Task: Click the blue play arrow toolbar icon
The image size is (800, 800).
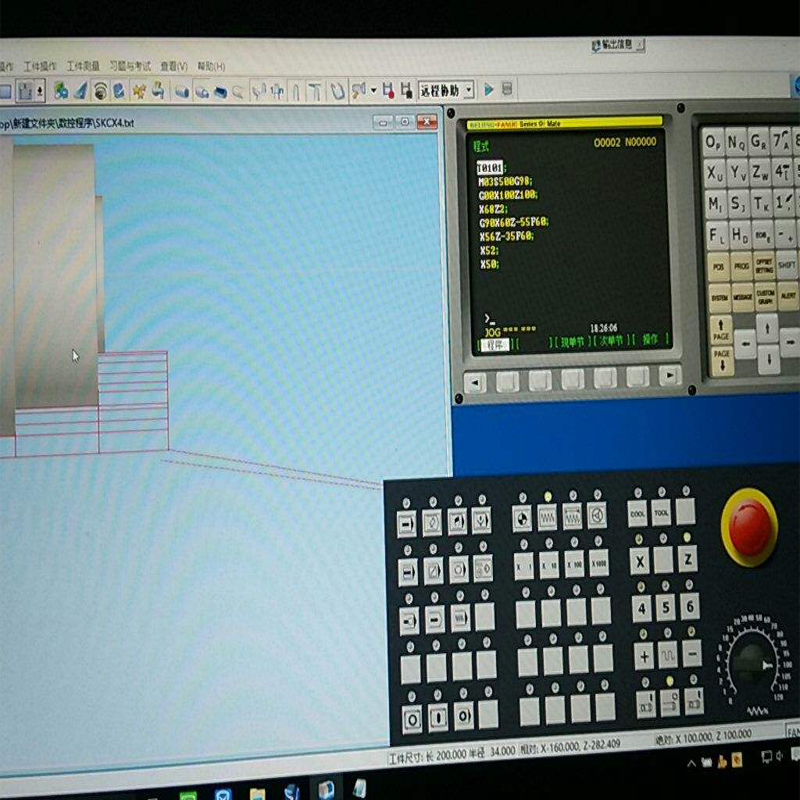Action: [488, 90]
